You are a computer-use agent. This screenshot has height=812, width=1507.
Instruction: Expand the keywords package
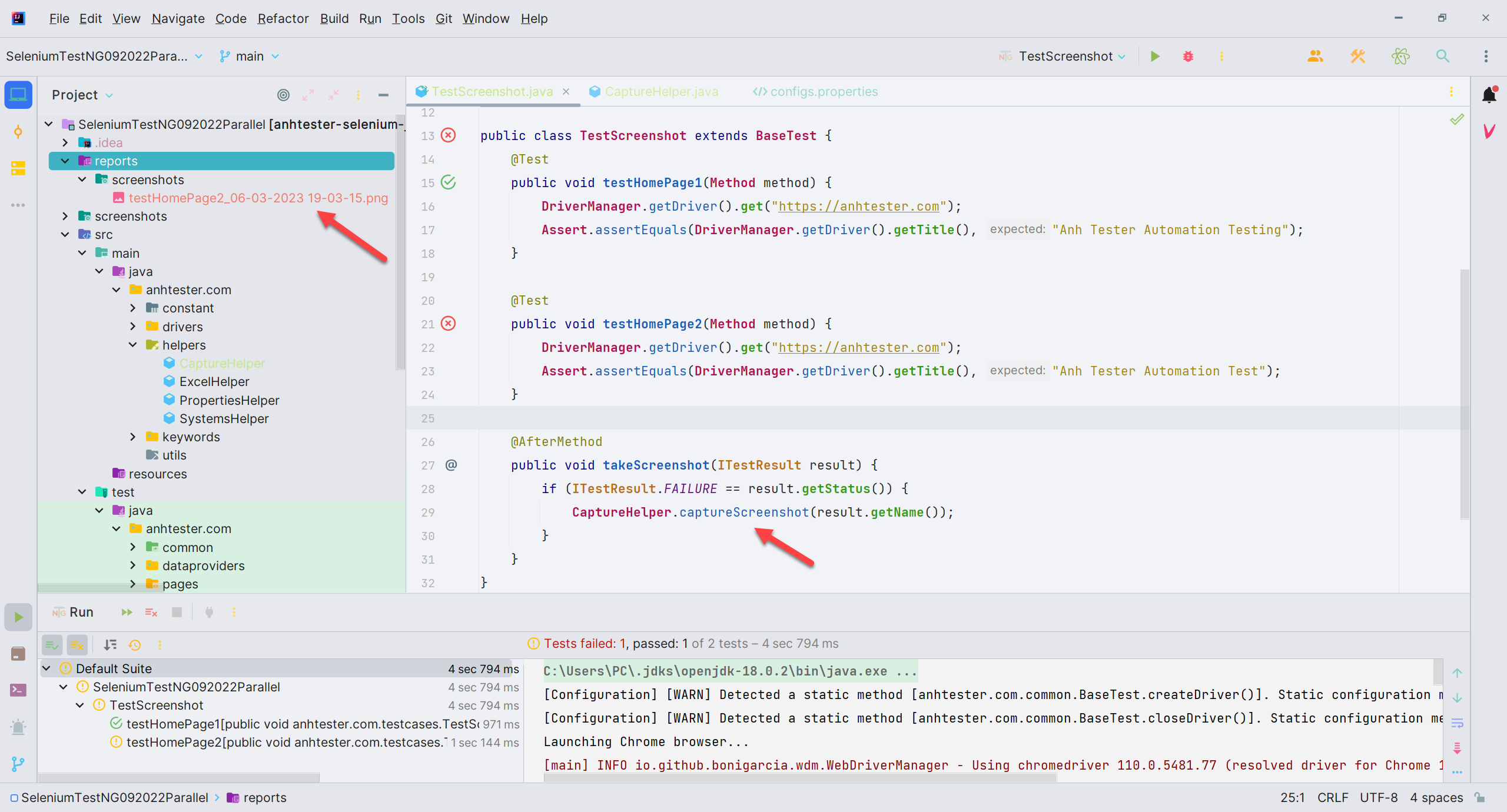(133, 437)
